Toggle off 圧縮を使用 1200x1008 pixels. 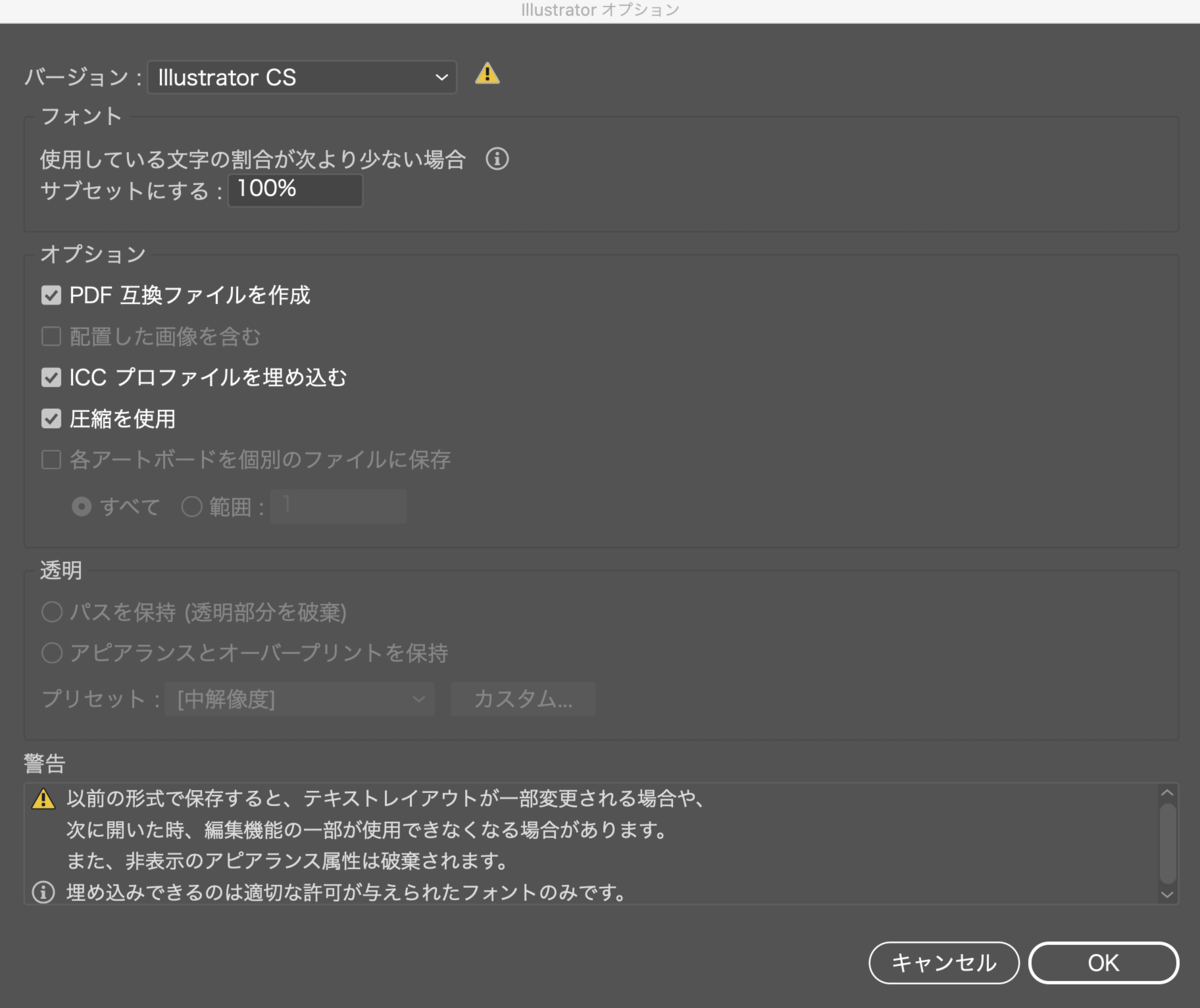click(x=50, y=418)
